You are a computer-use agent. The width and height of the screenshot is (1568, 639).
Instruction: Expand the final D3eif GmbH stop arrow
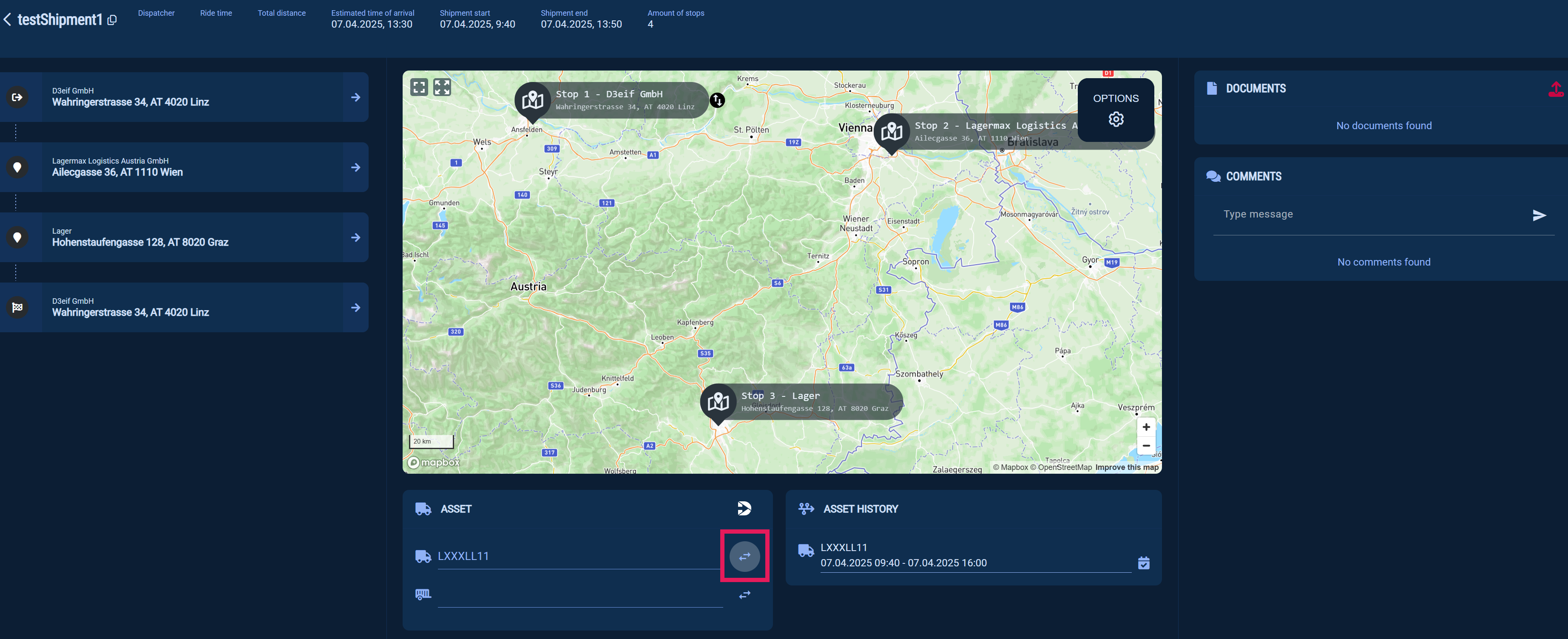pyautogui.click(x=355, y=308)
